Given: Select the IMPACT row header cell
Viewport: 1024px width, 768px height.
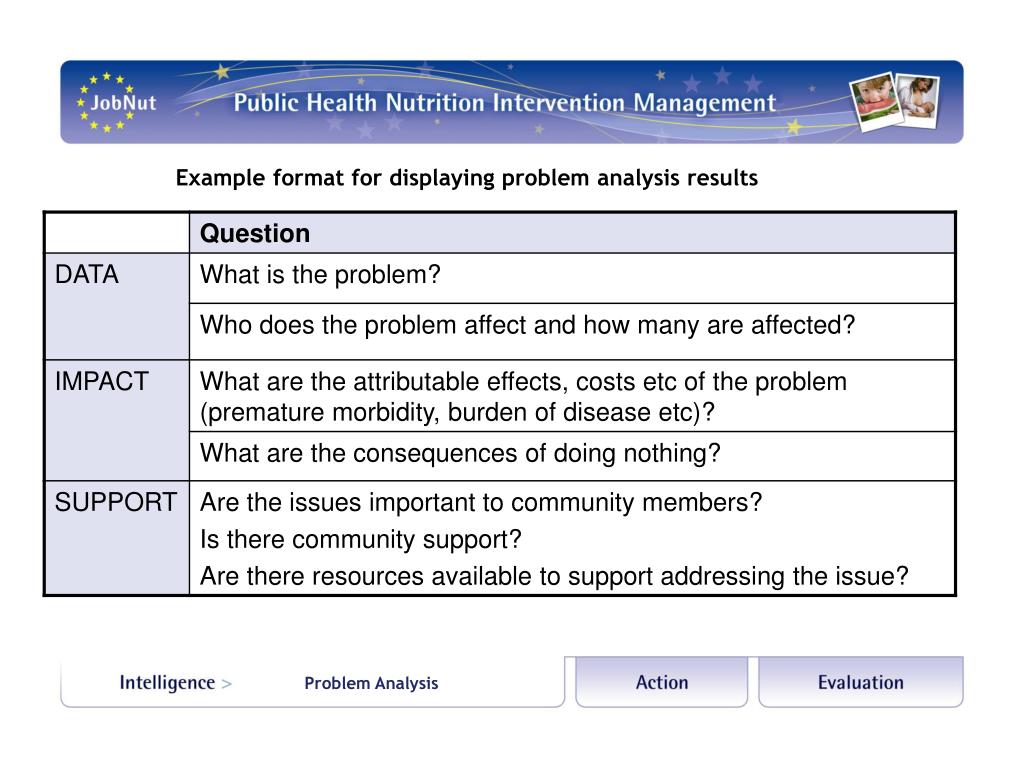Looking at the screenshot, I should tap(116, 420).
